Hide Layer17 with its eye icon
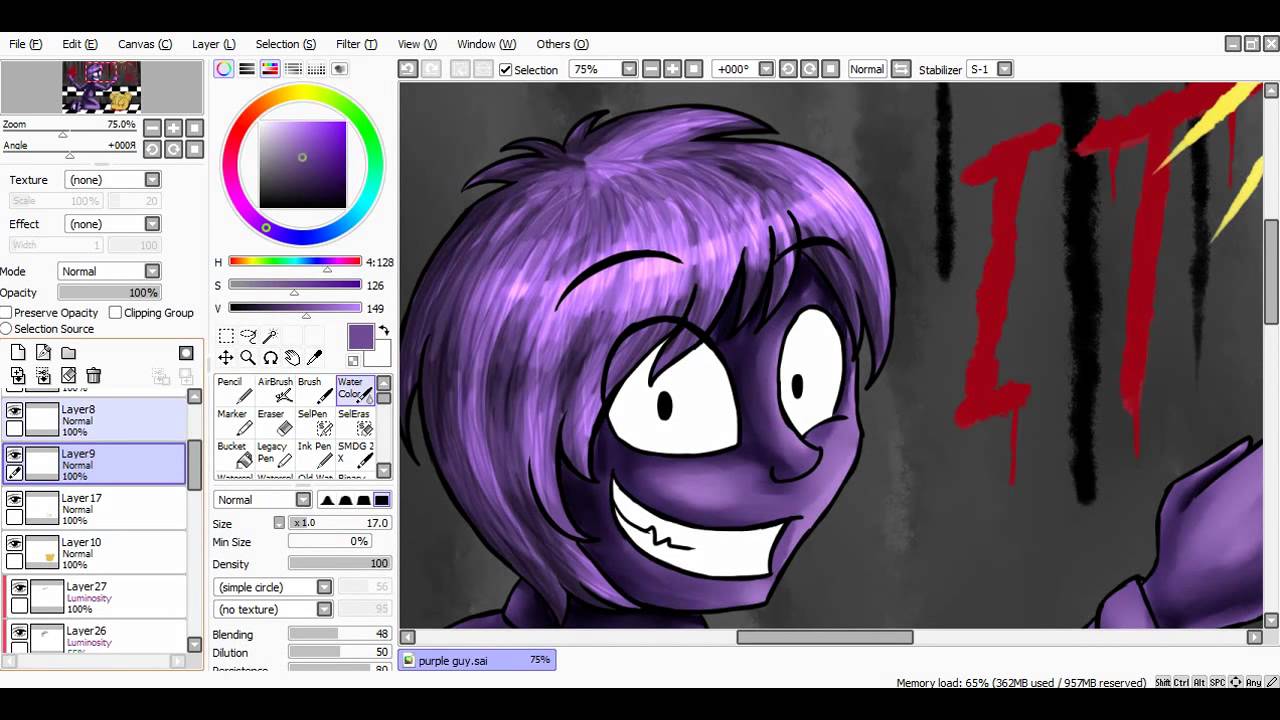The height and width of the screenshot is (720, 1280). point(14,499)
